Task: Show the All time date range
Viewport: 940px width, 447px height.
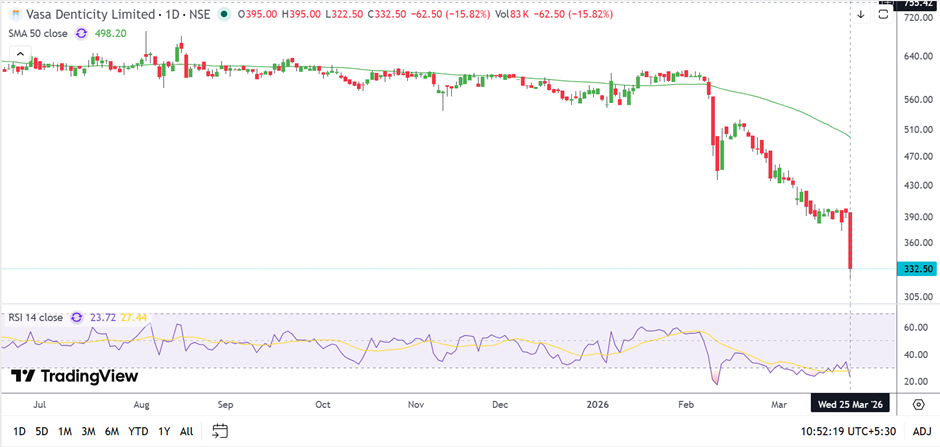Action: tap(186, 431)
